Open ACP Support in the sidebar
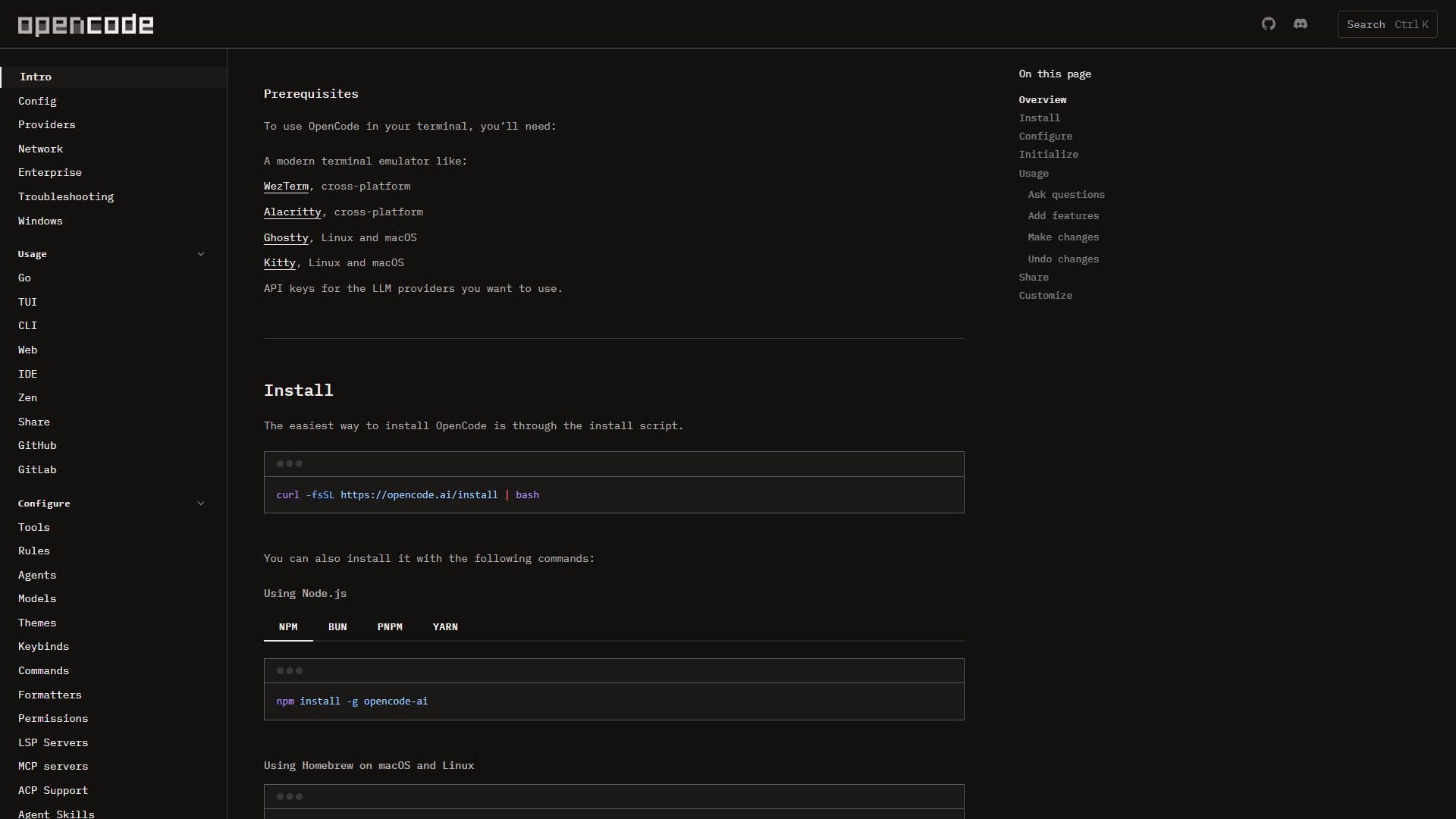The width and height of the screenshot is (1456, 819). click(x=53, y=790)
